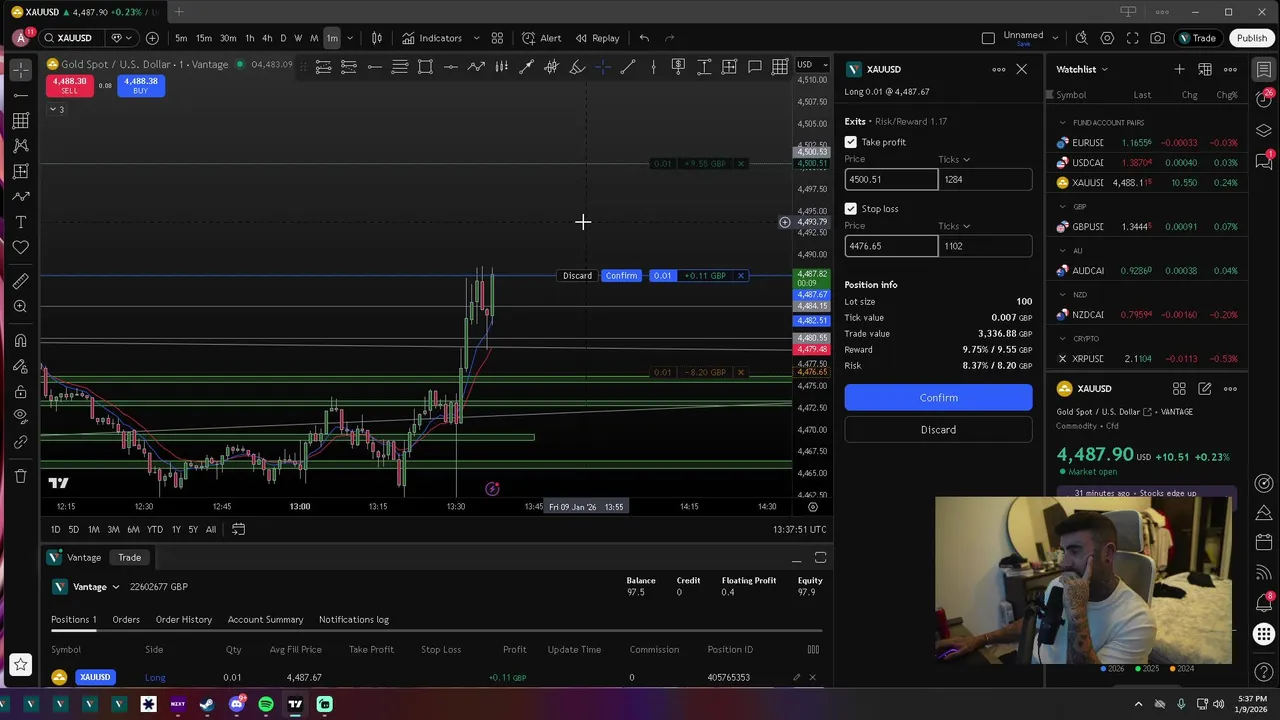Edit the Take profit price field 4500.51
The image size is (1280, 720).
[891, 179]
